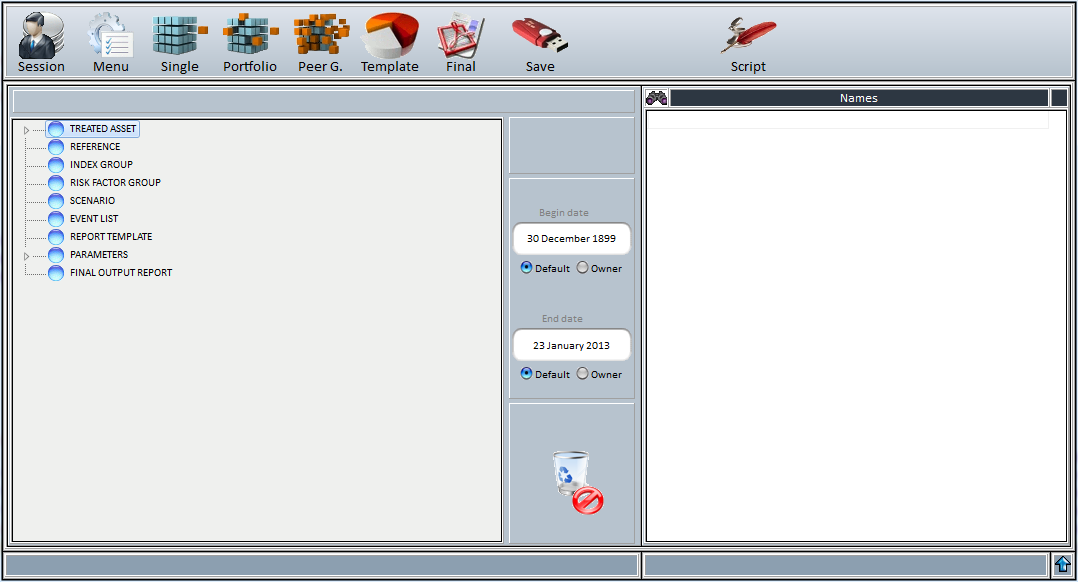Select Owner radio under End date

click(582, 373)
